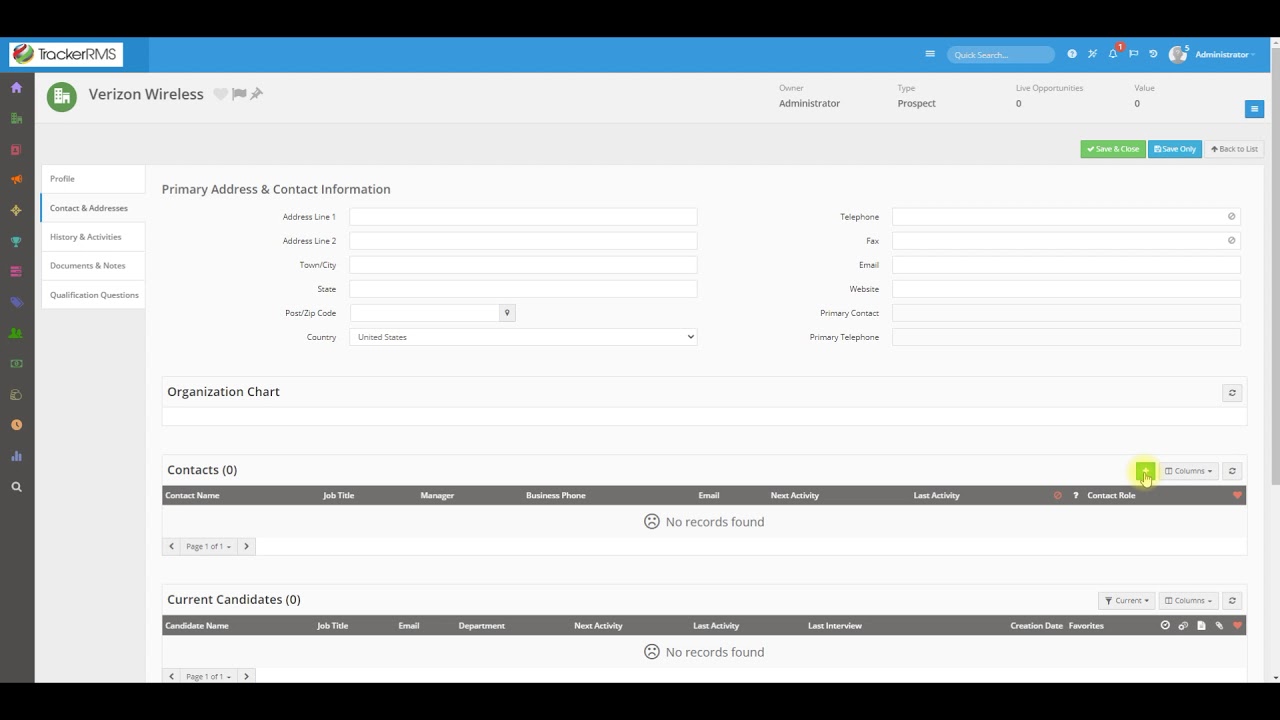Open the green money bill sidebar icon
Screen dimensions: 1280x720
(x=16, y=363)
